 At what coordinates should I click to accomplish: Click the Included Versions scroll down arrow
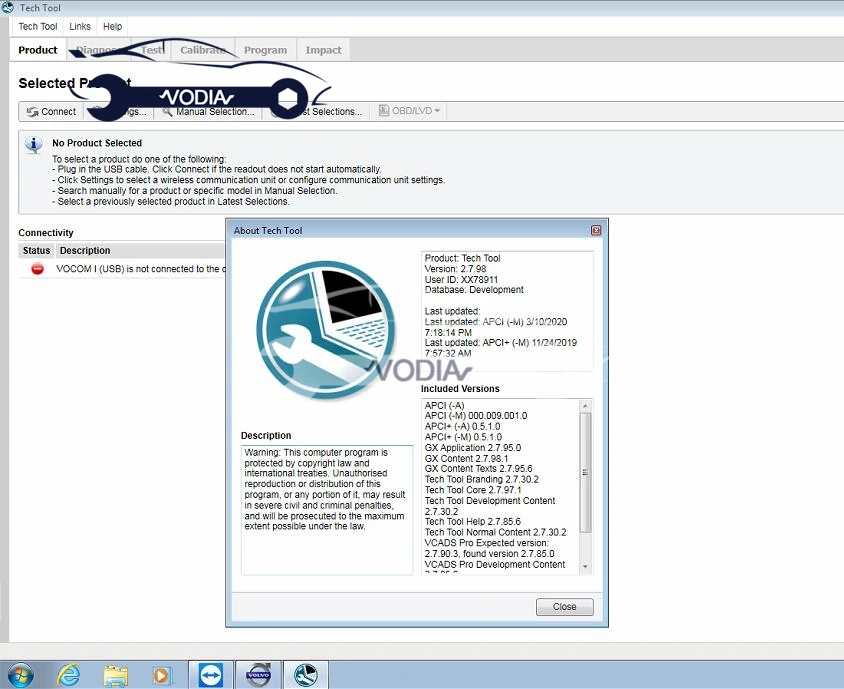pos(585,567)
